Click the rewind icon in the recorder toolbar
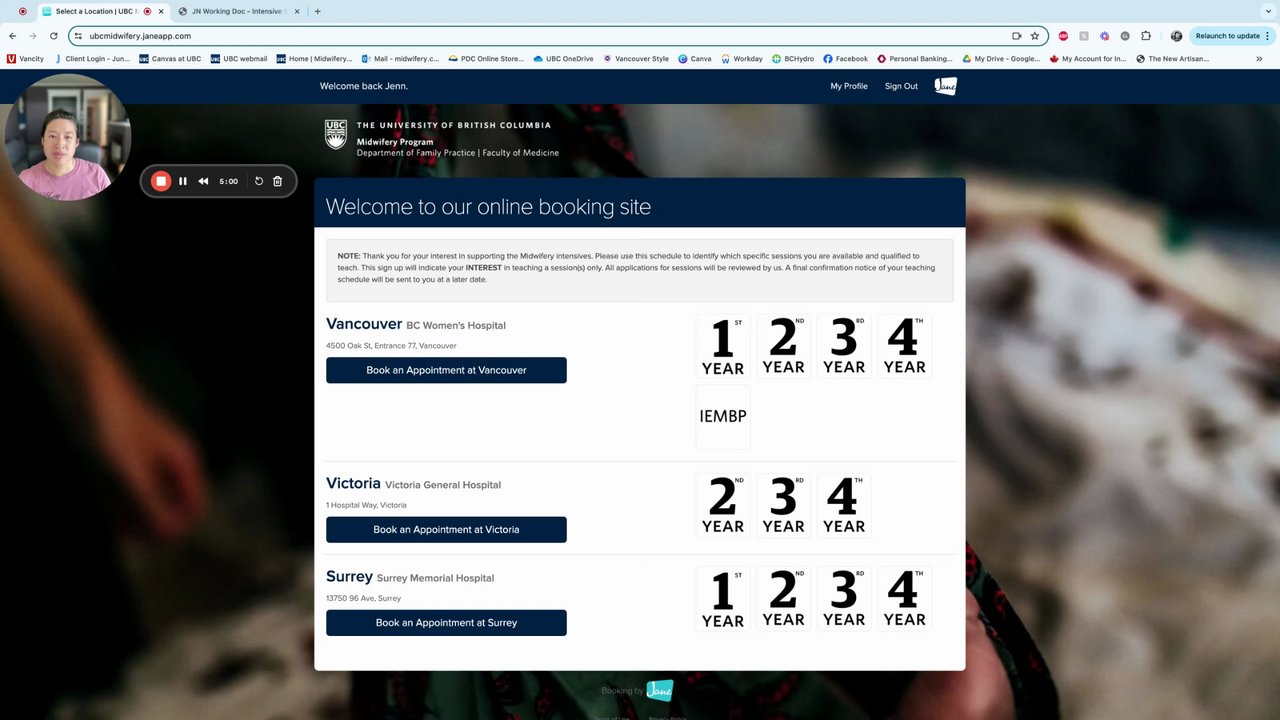 [x=203, y=181]
